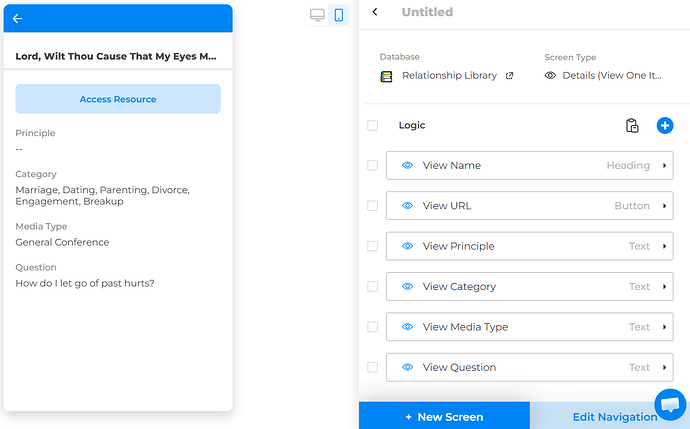Expand the View Question row arrow
690x429 pixels.
click(664, 367)
